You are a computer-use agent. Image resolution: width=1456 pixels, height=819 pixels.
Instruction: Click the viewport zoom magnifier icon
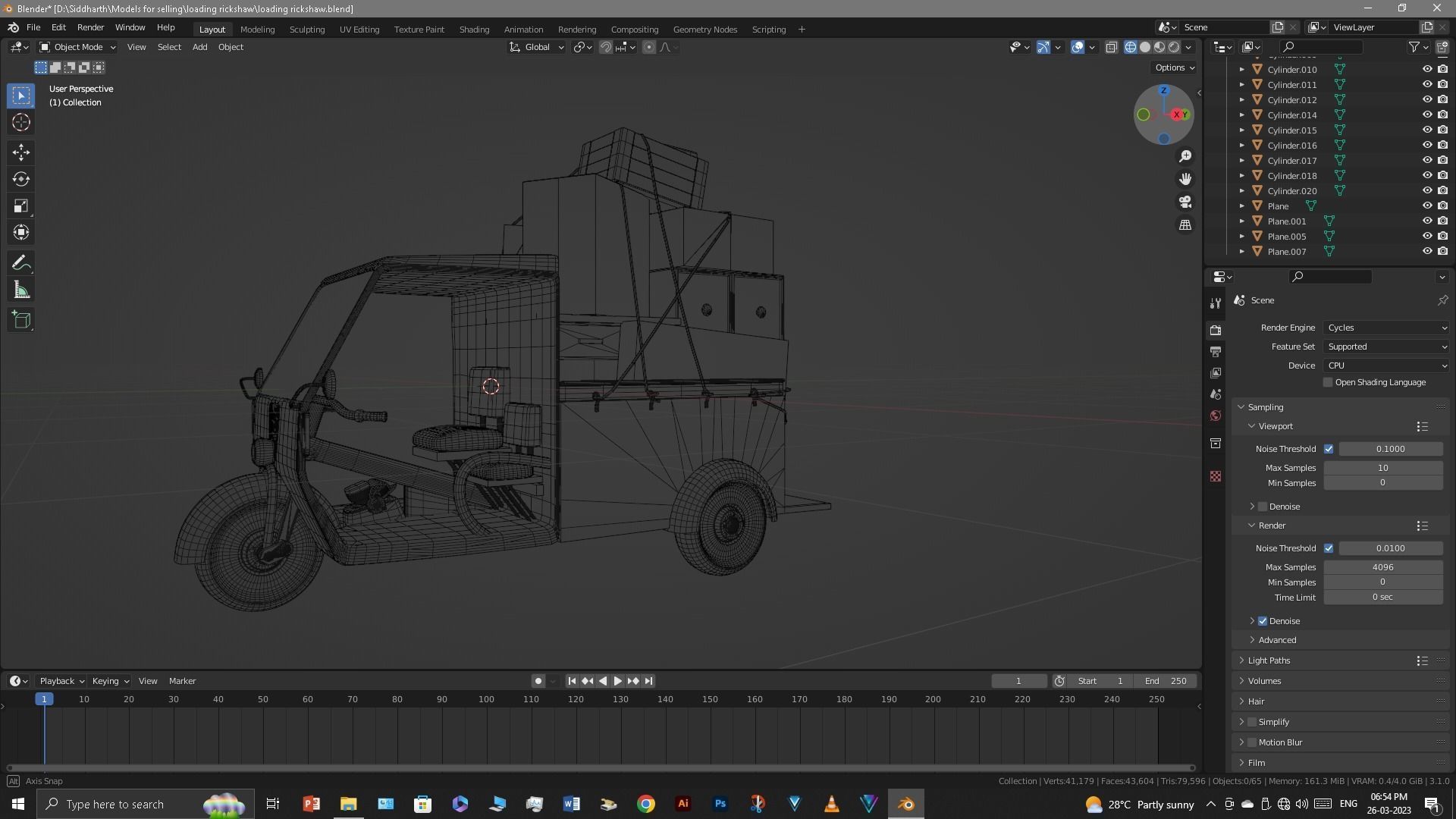pos(1185,156)
